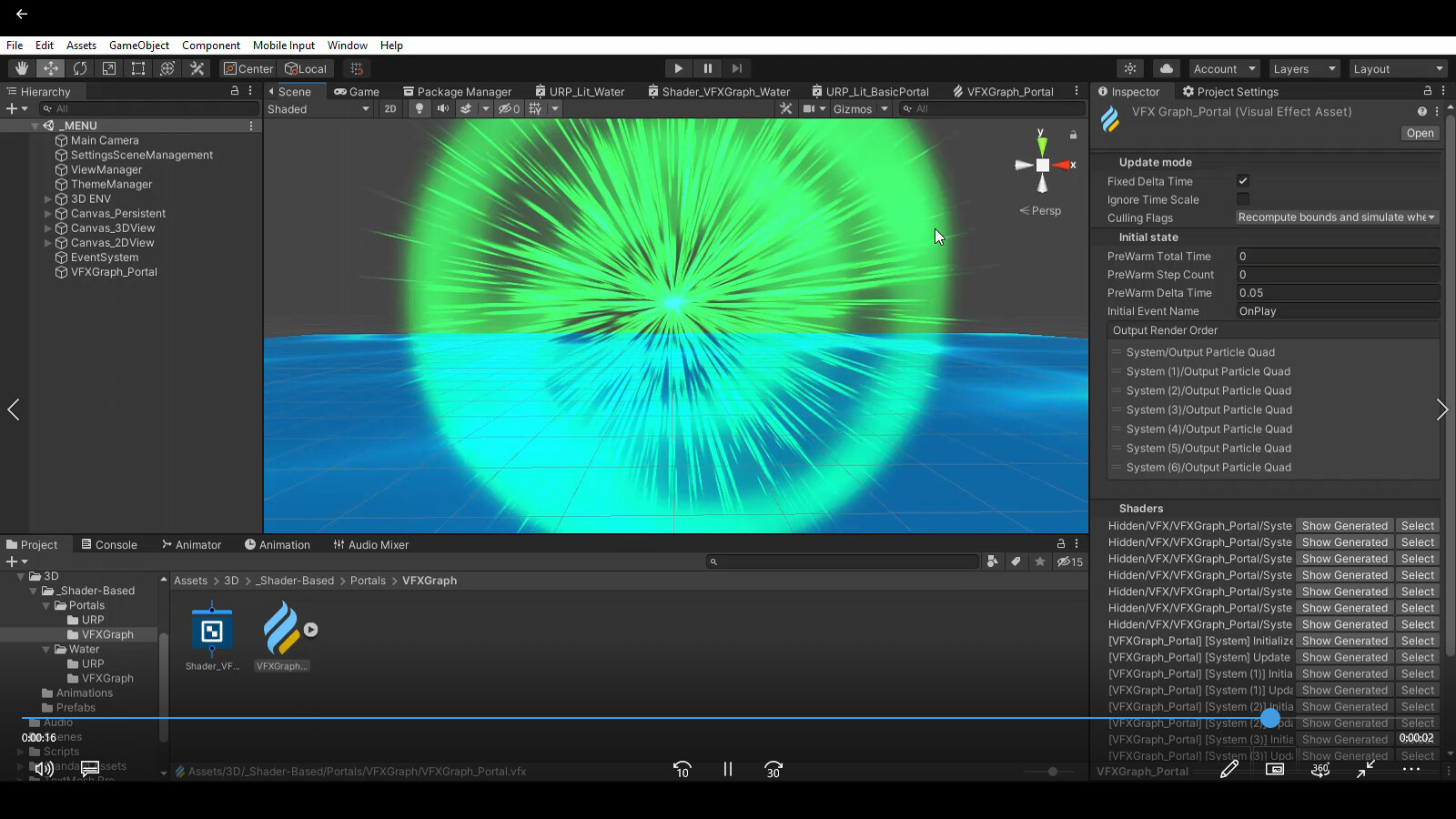The width and height of the screenshot is (1456, 819).
Task: Uncheck the Fixed Delta Time checkbox
Action: 1243,180
